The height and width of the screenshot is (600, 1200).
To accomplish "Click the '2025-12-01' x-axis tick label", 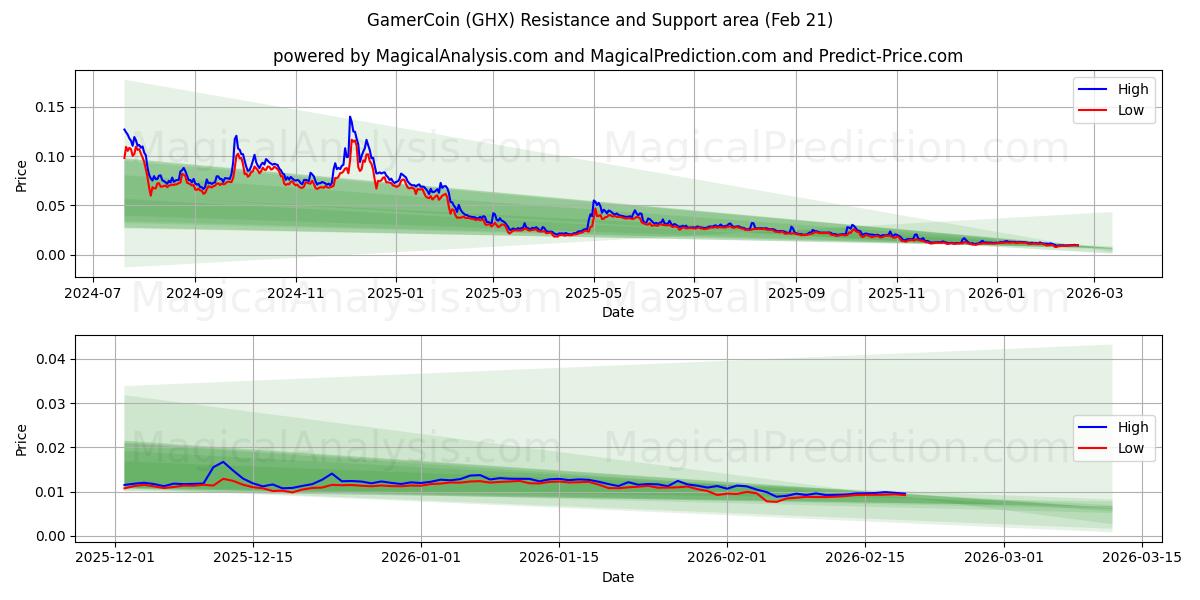I will 116,558.
